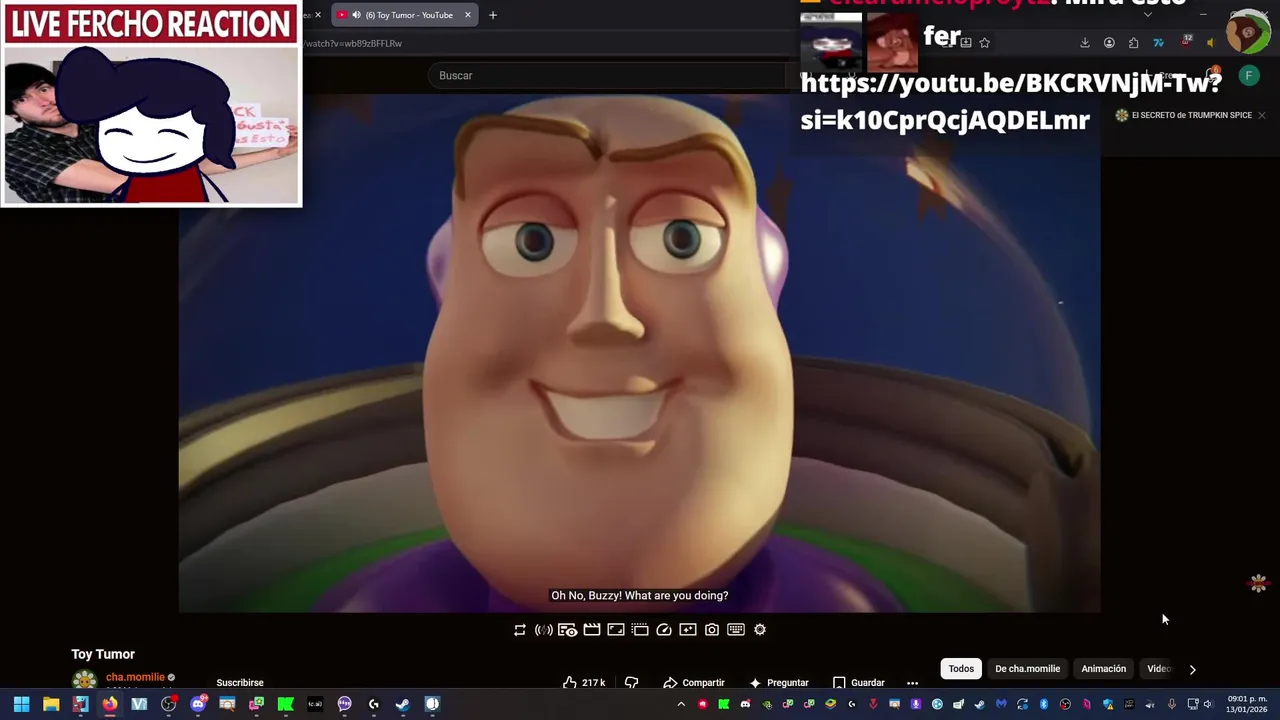
Task: Close the El Secreto de Trumpkin Spice notification
Action: click(x=1261, y=115)
